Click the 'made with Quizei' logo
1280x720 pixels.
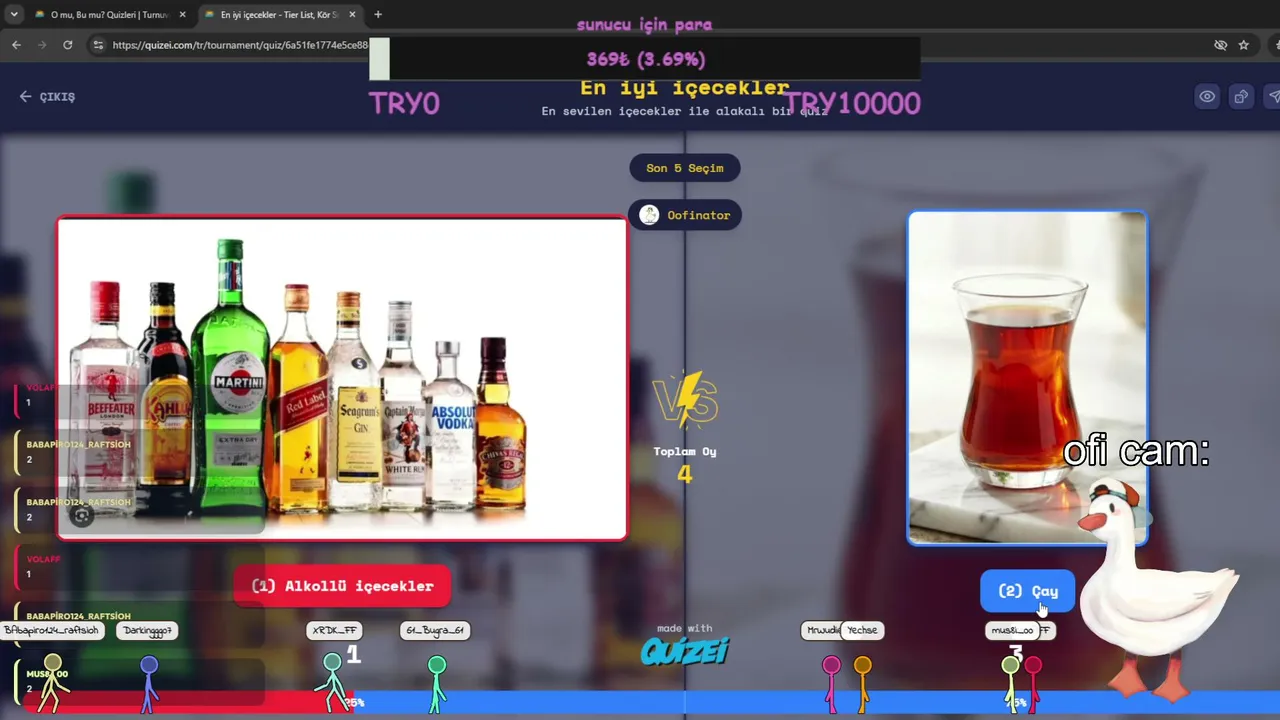coord(685,645)
